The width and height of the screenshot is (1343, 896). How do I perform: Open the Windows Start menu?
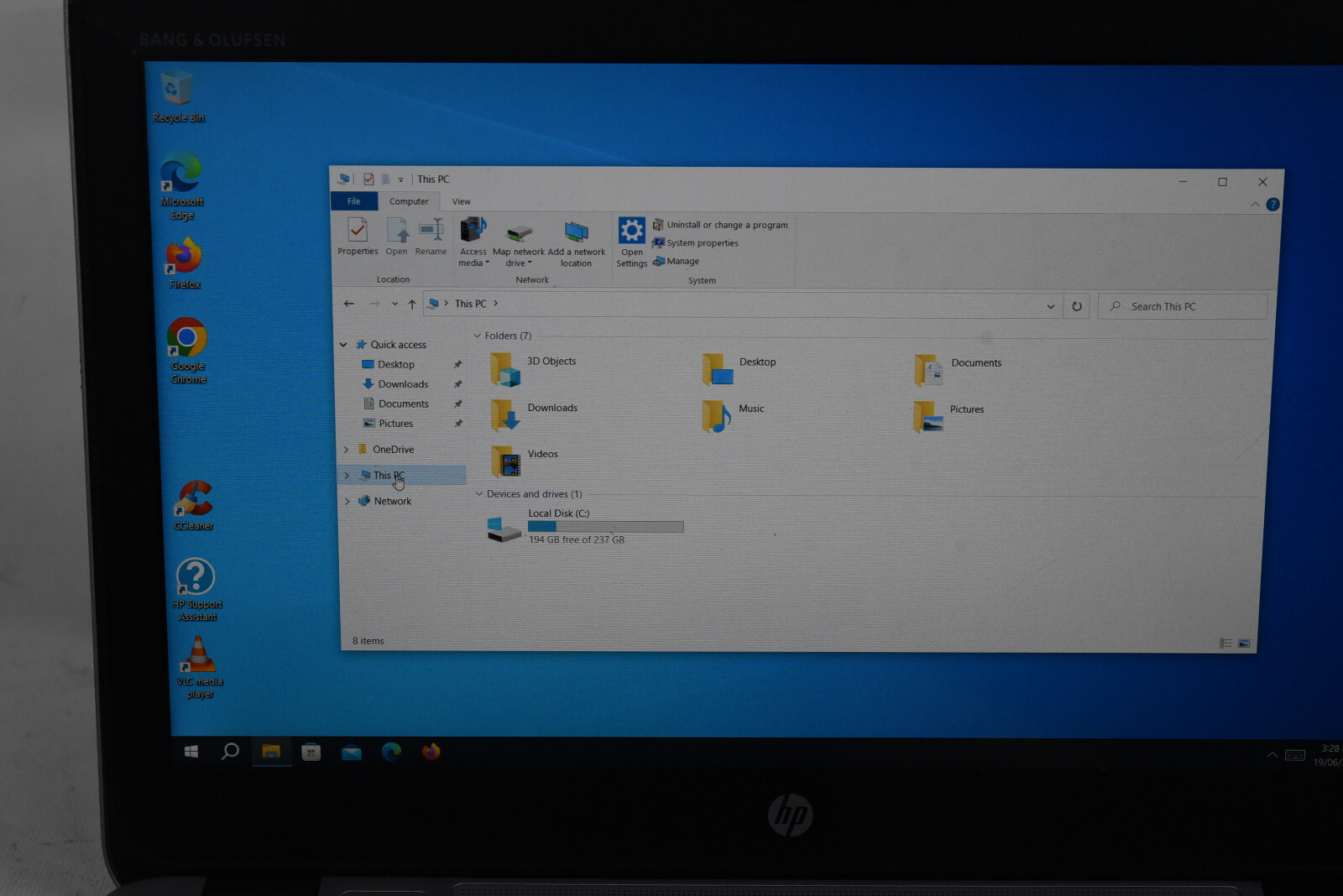coord(191,752)
